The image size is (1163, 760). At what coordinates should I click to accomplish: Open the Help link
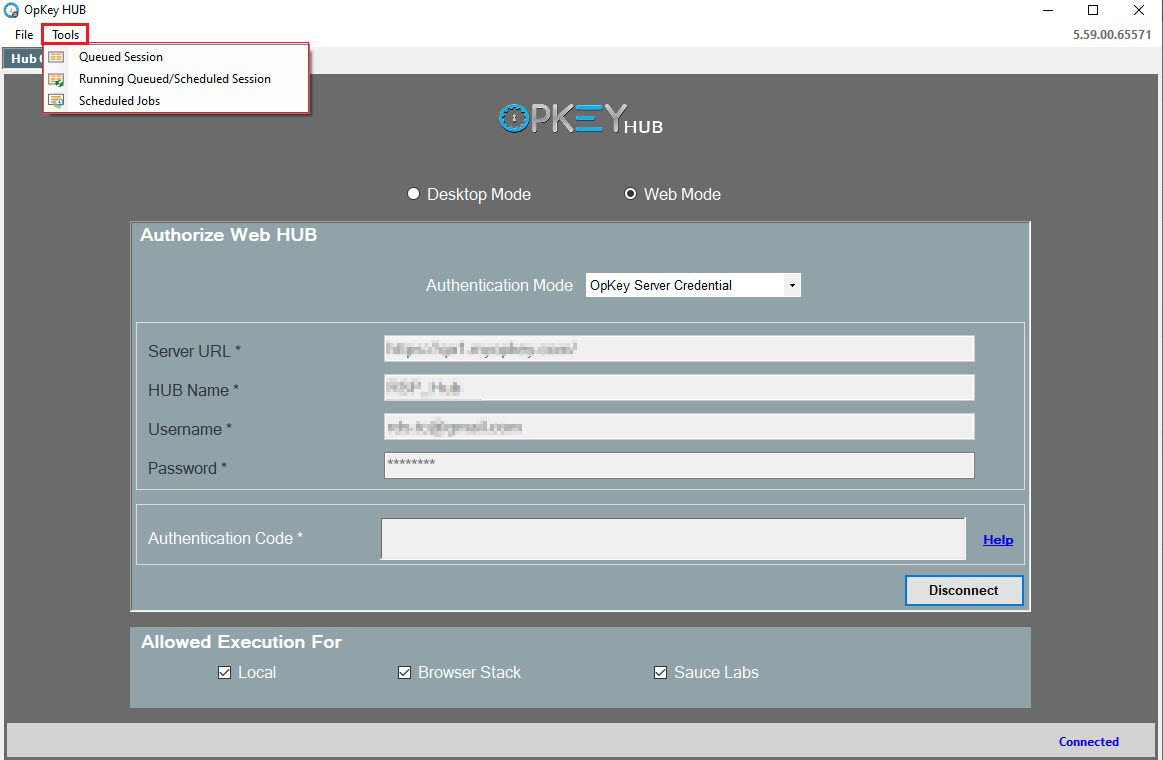click(997, 540)
